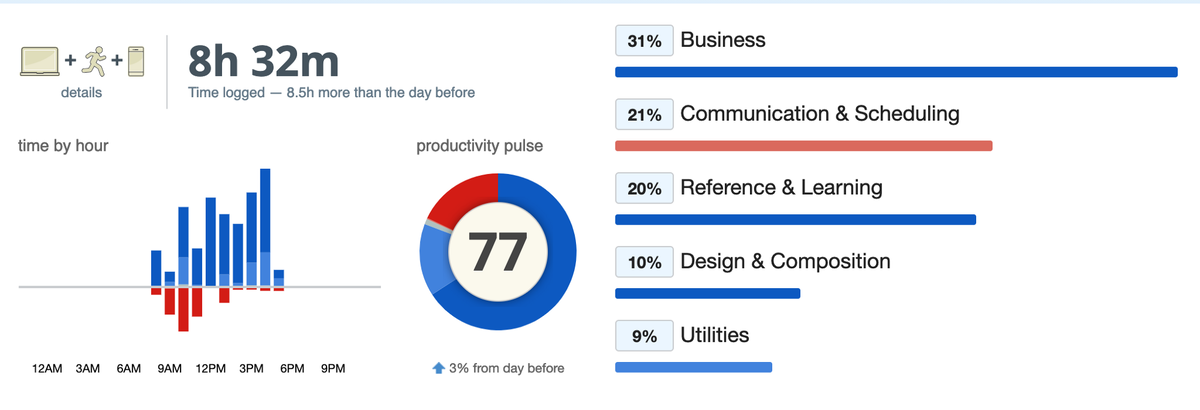The width and height of the screenshot is (1200, 410).
Task: Click the mobile phone device icon
Action: click(135, 60)
